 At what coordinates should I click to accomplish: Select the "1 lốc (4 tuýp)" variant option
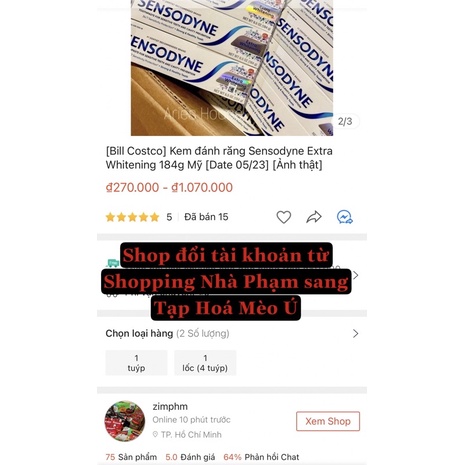205,363
